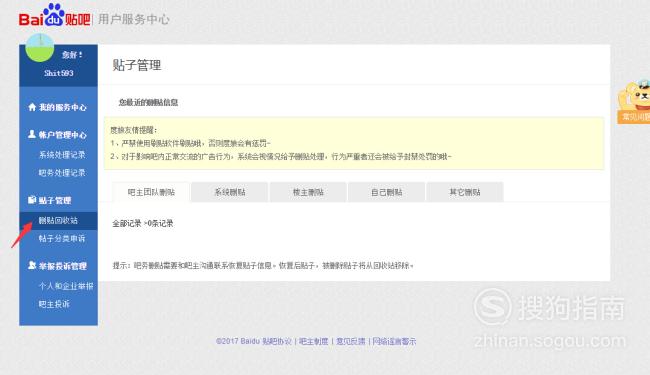Click the 您最近的删贴信息 heading

click(148, 102)
